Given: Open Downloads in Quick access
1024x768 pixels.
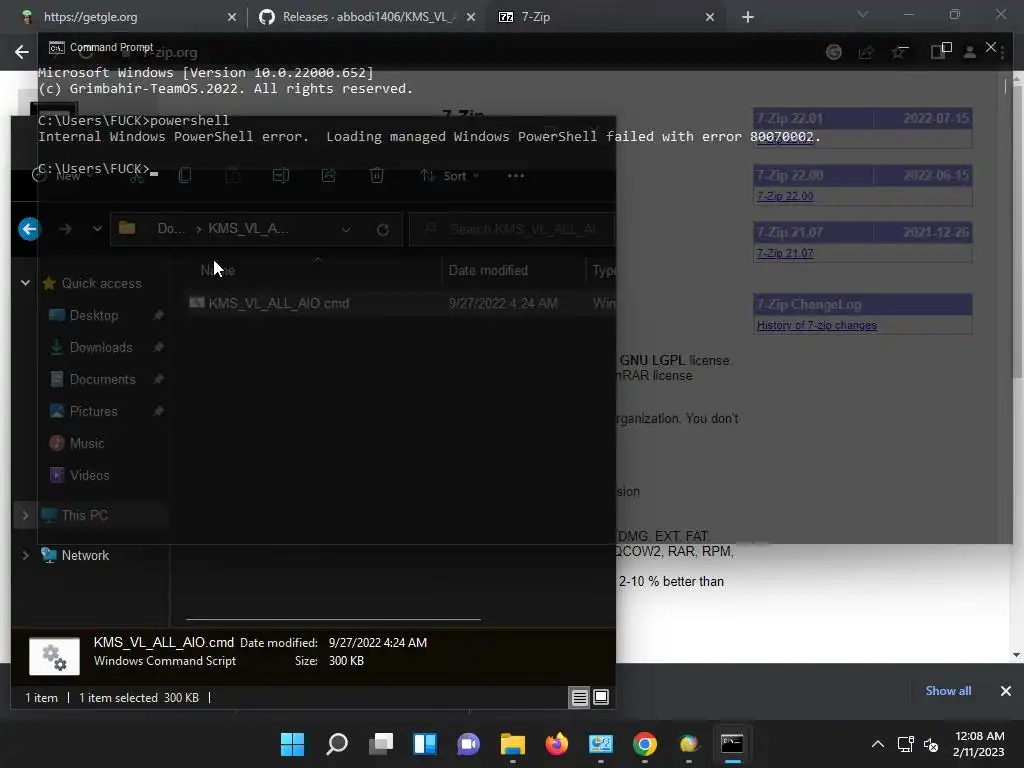Looking at the screenshot, I should (101, 347).
